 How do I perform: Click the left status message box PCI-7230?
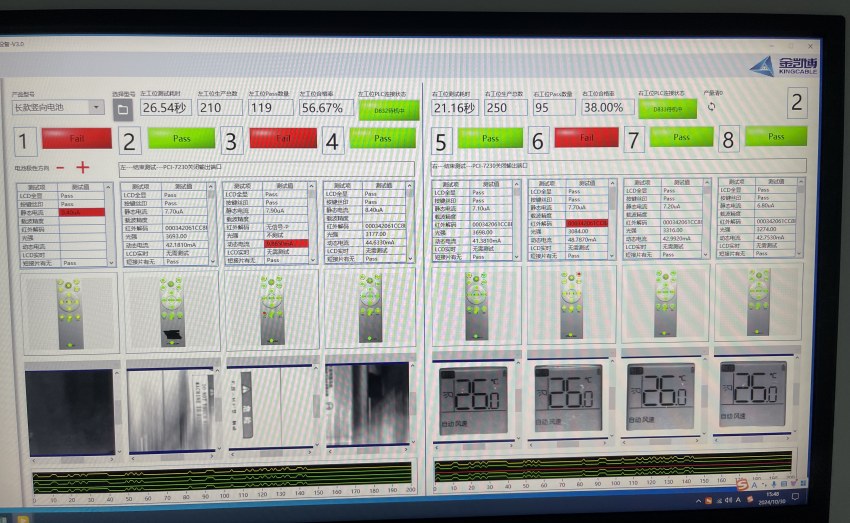pos(267,167)
